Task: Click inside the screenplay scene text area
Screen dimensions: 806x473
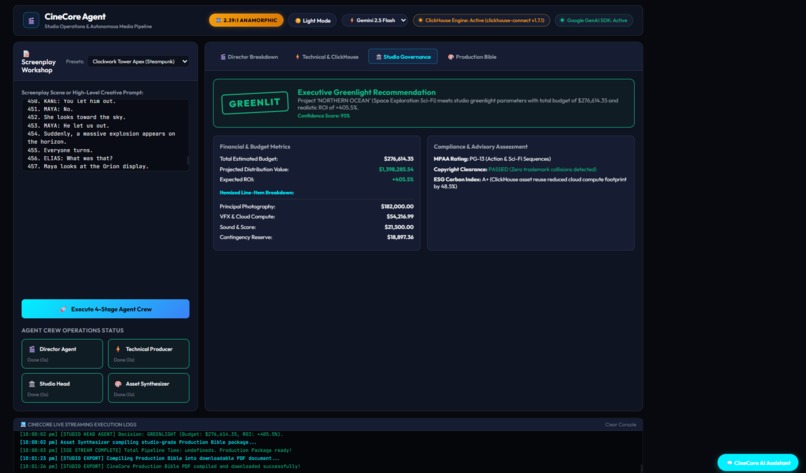Action: 105,135
